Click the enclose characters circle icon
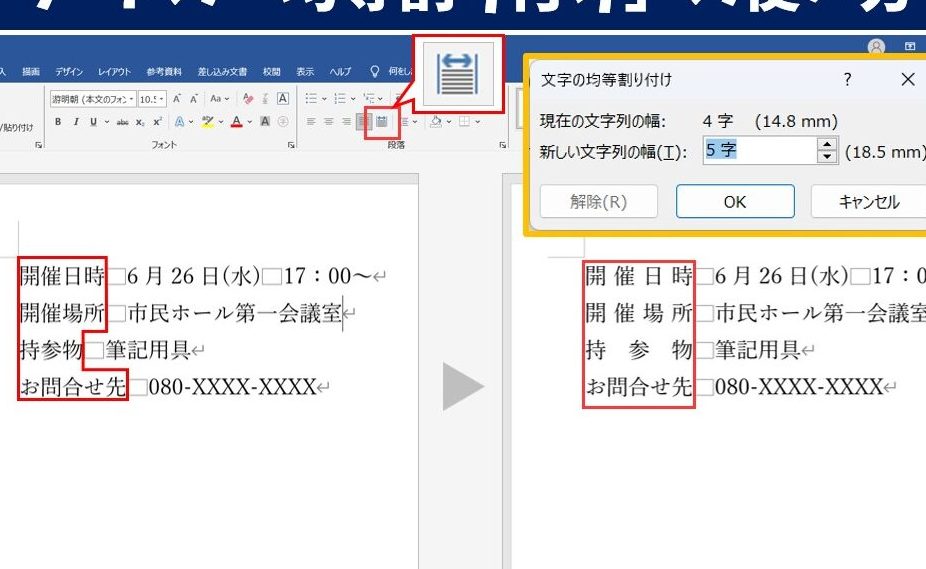The width and height of the screenshot is (926, 569). 283,122
